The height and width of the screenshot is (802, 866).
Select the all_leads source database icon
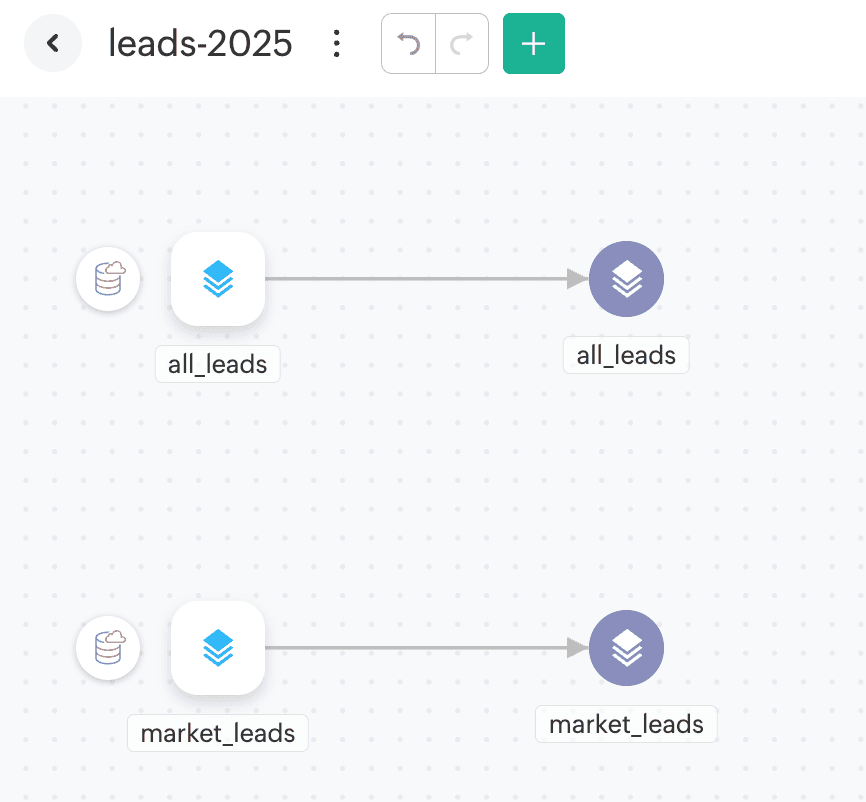click(x=108, y=279)
